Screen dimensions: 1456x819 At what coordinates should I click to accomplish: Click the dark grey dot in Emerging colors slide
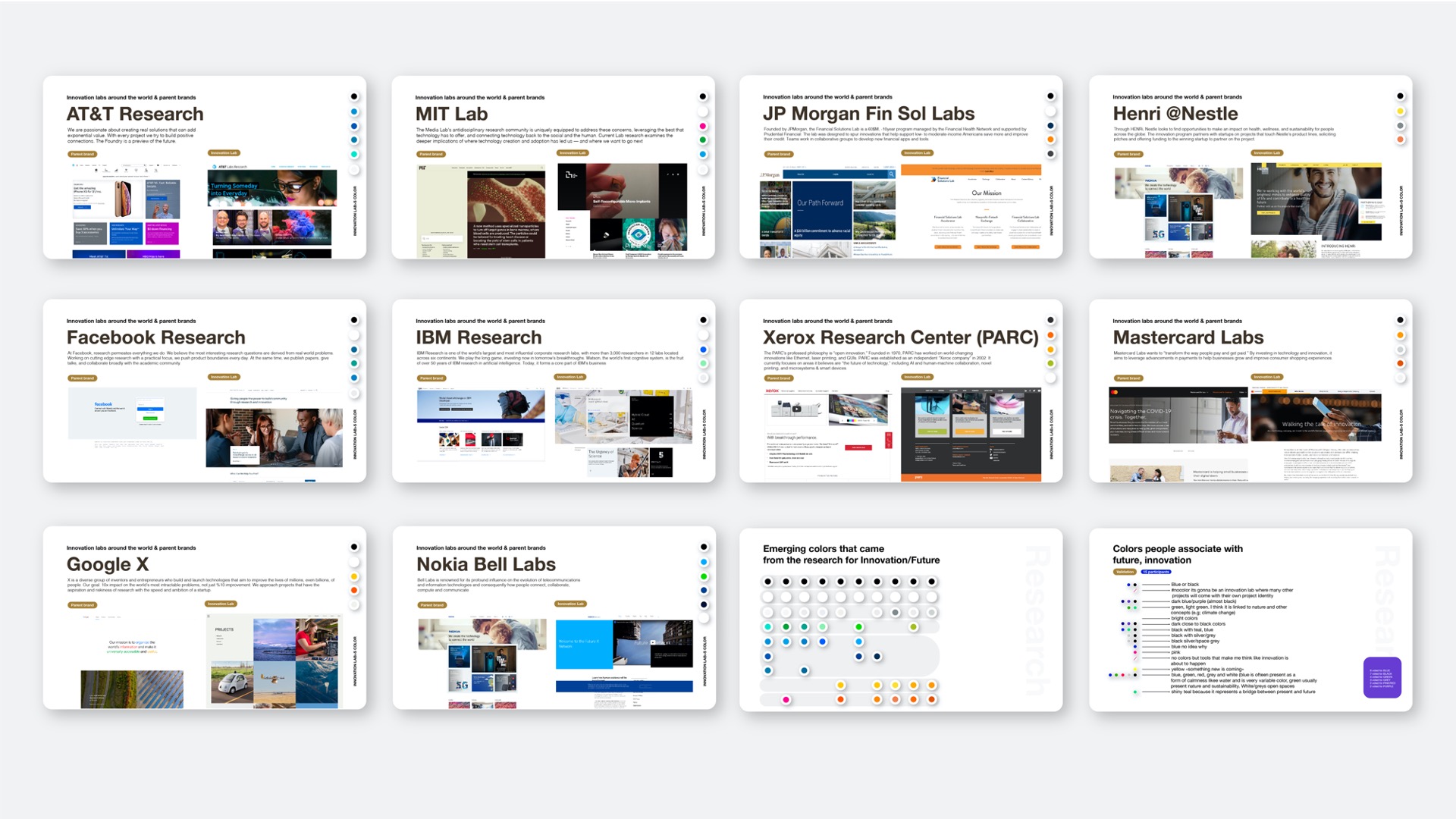pos(896,613)
